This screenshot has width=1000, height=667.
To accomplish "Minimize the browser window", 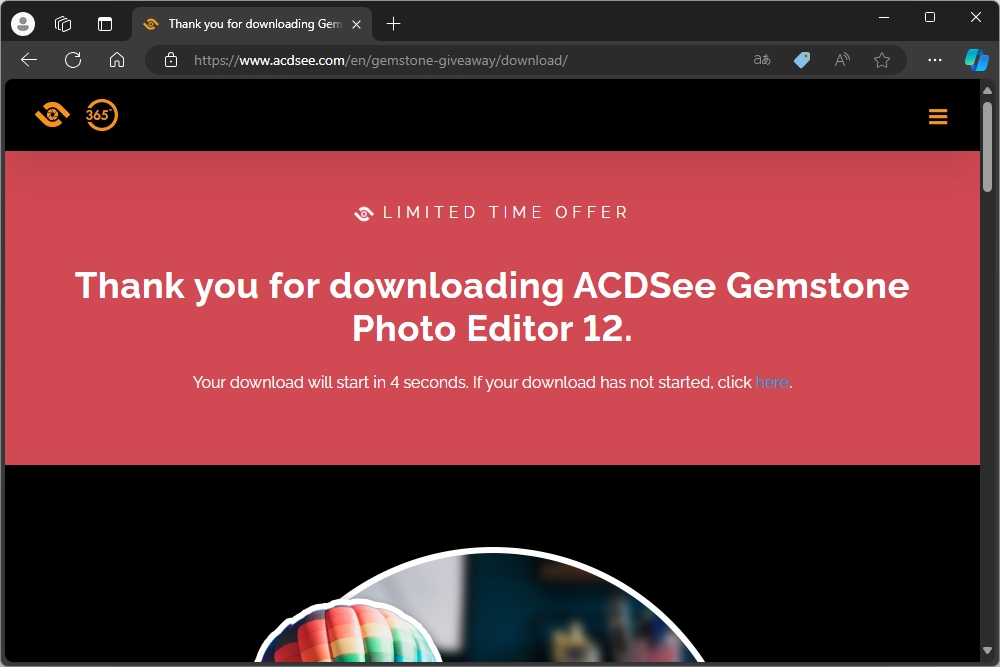I will (884, 17).
